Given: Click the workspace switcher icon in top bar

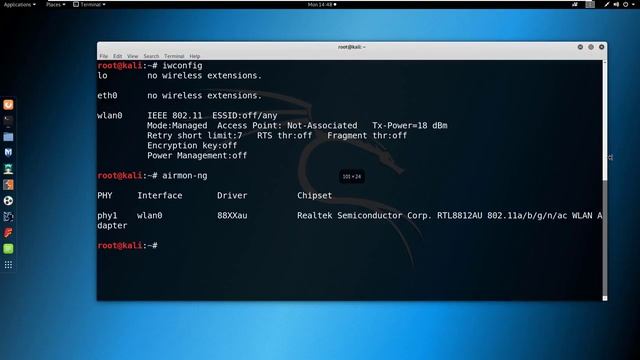Looking at the screenshot, I should point(590,4).
